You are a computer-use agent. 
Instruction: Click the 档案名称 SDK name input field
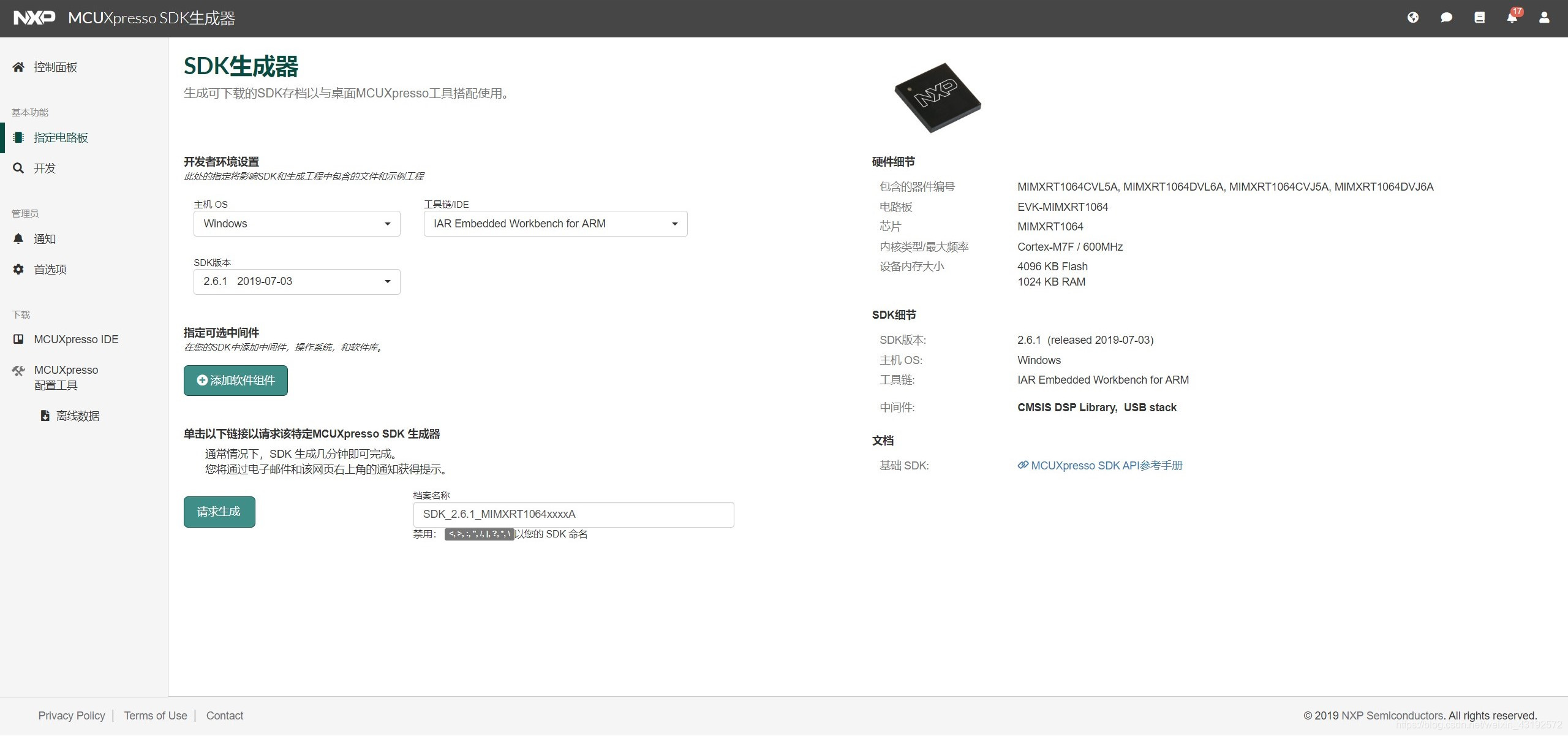(573, 515)
